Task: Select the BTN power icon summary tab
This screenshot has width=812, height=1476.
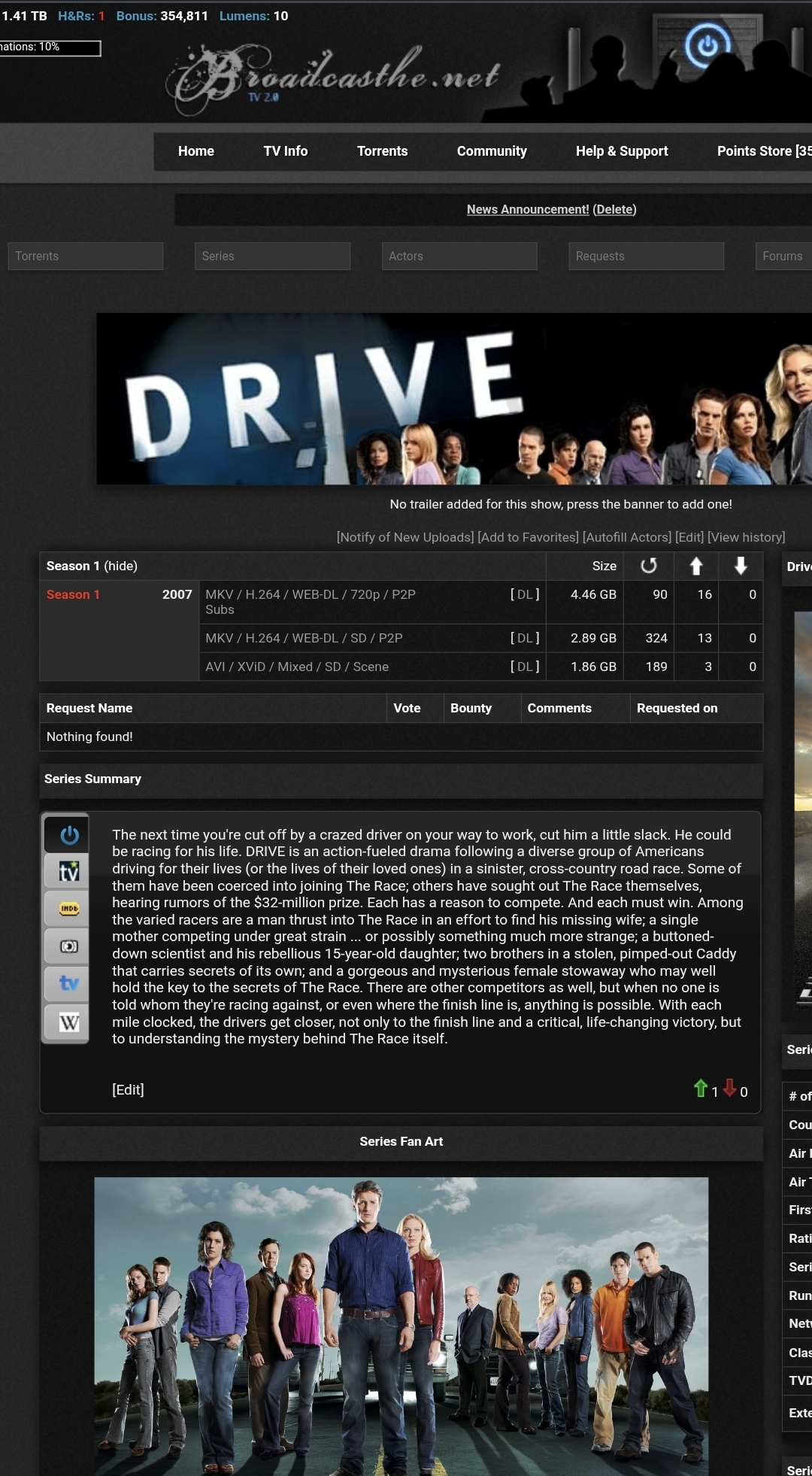Action: tap(68, 834)
